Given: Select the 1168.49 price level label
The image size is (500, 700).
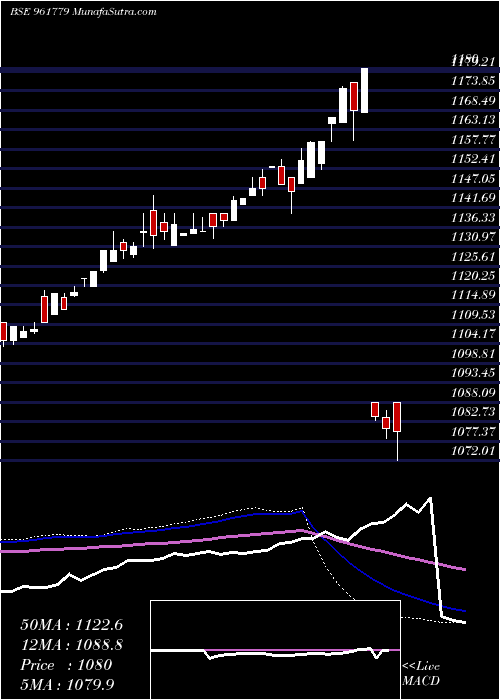Looking at the screenshot, I should click(473, 100).
